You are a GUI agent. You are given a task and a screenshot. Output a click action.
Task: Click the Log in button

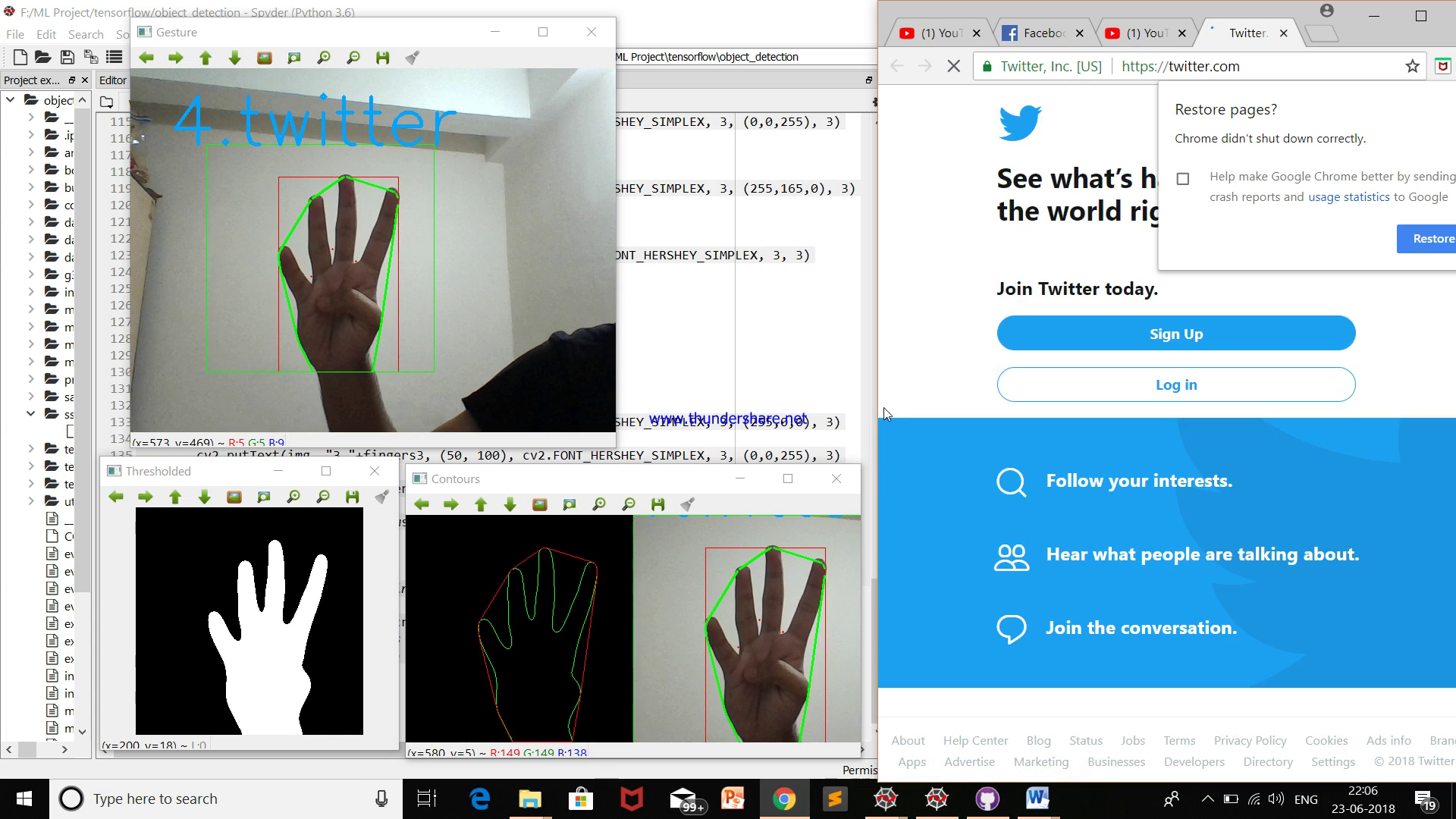point(1175,384)
